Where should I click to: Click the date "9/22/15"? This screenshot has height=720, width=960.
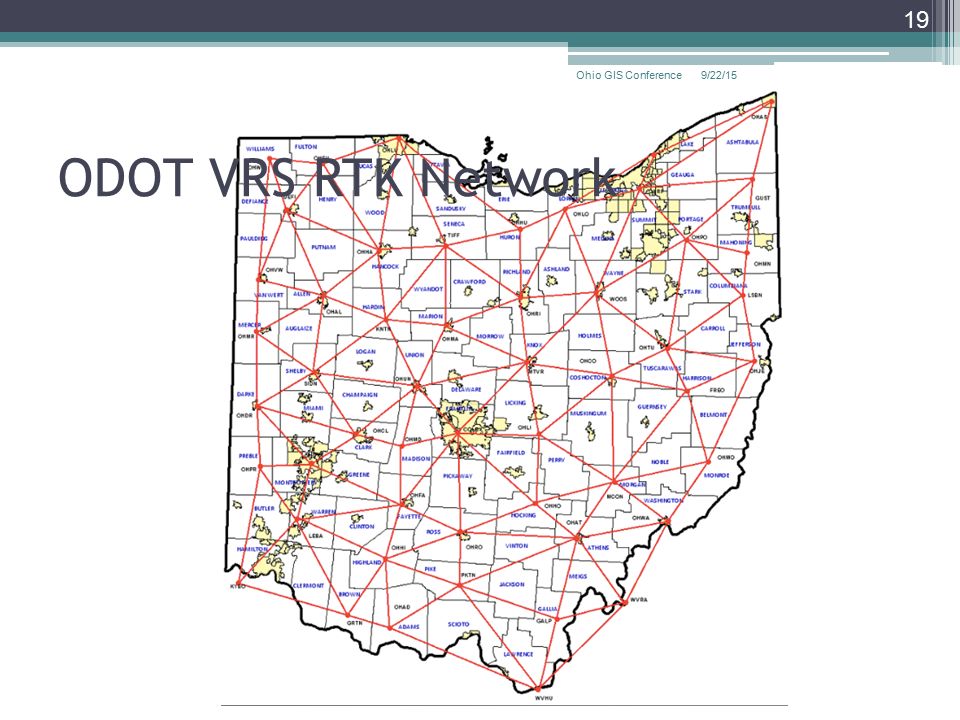pyautogui.click(x=719, y=75)
